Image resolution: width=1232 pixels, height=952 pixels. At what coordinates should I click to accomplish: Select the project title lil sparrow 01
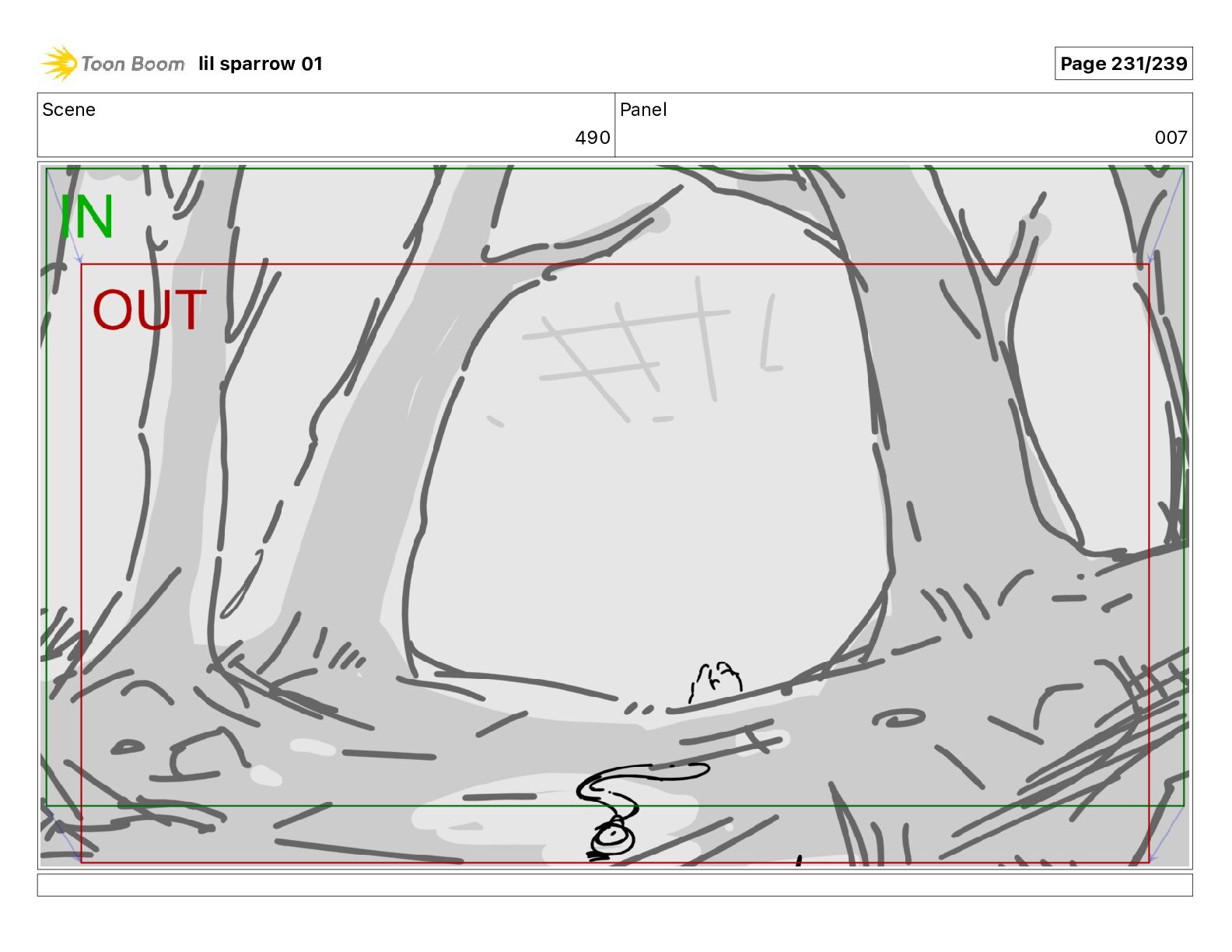[x=260, y=64]
